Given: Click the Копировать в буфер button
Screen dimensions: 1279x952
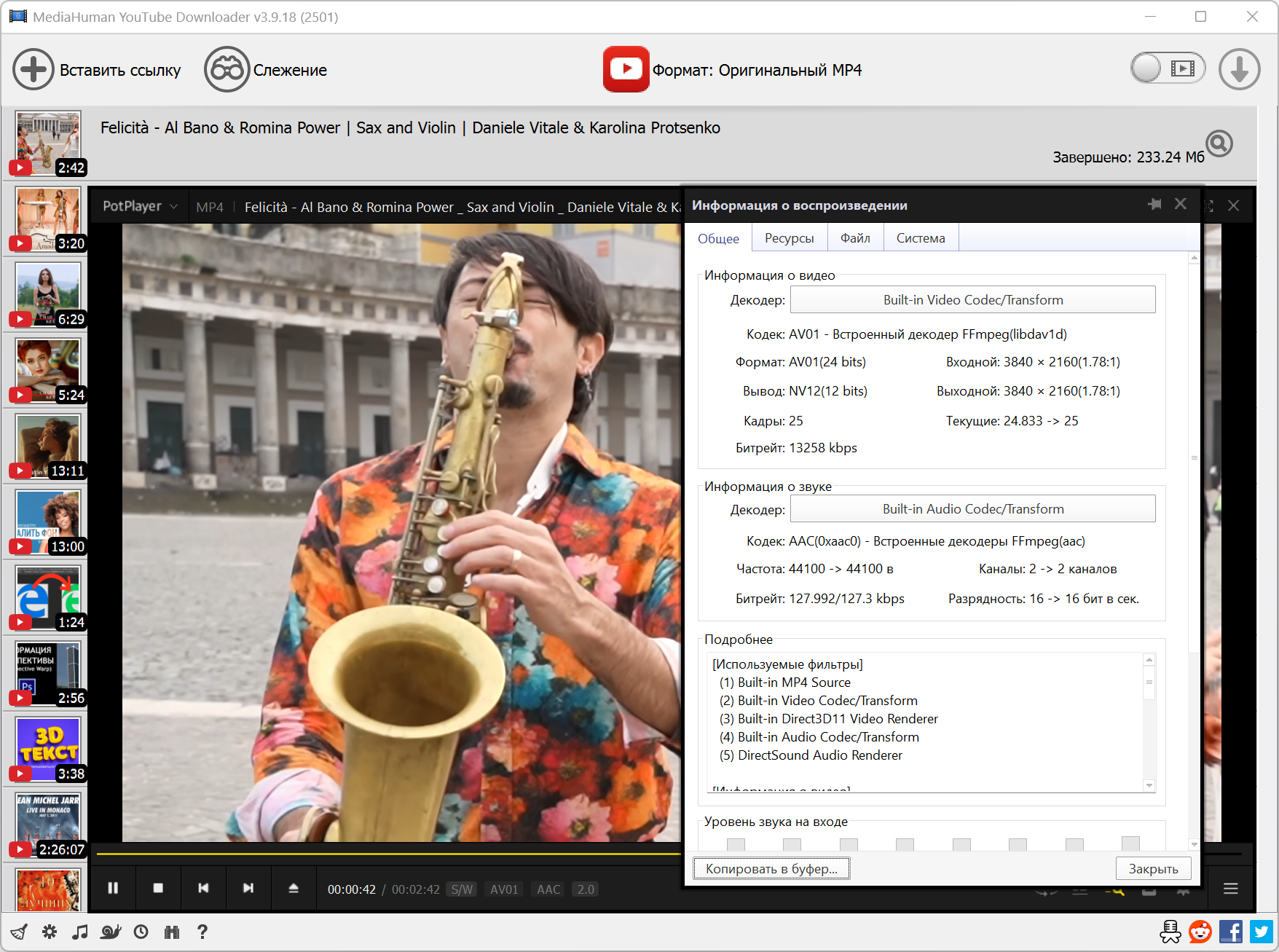Looking at the screenshot, I should coord(771,868).
